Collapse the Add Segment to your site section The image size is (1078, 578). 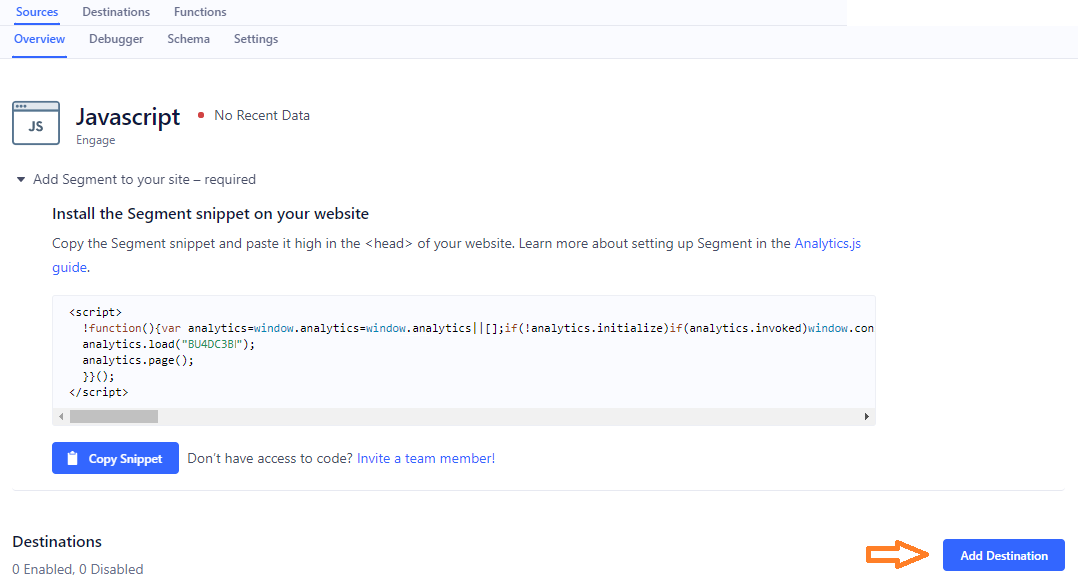(21, 180)
